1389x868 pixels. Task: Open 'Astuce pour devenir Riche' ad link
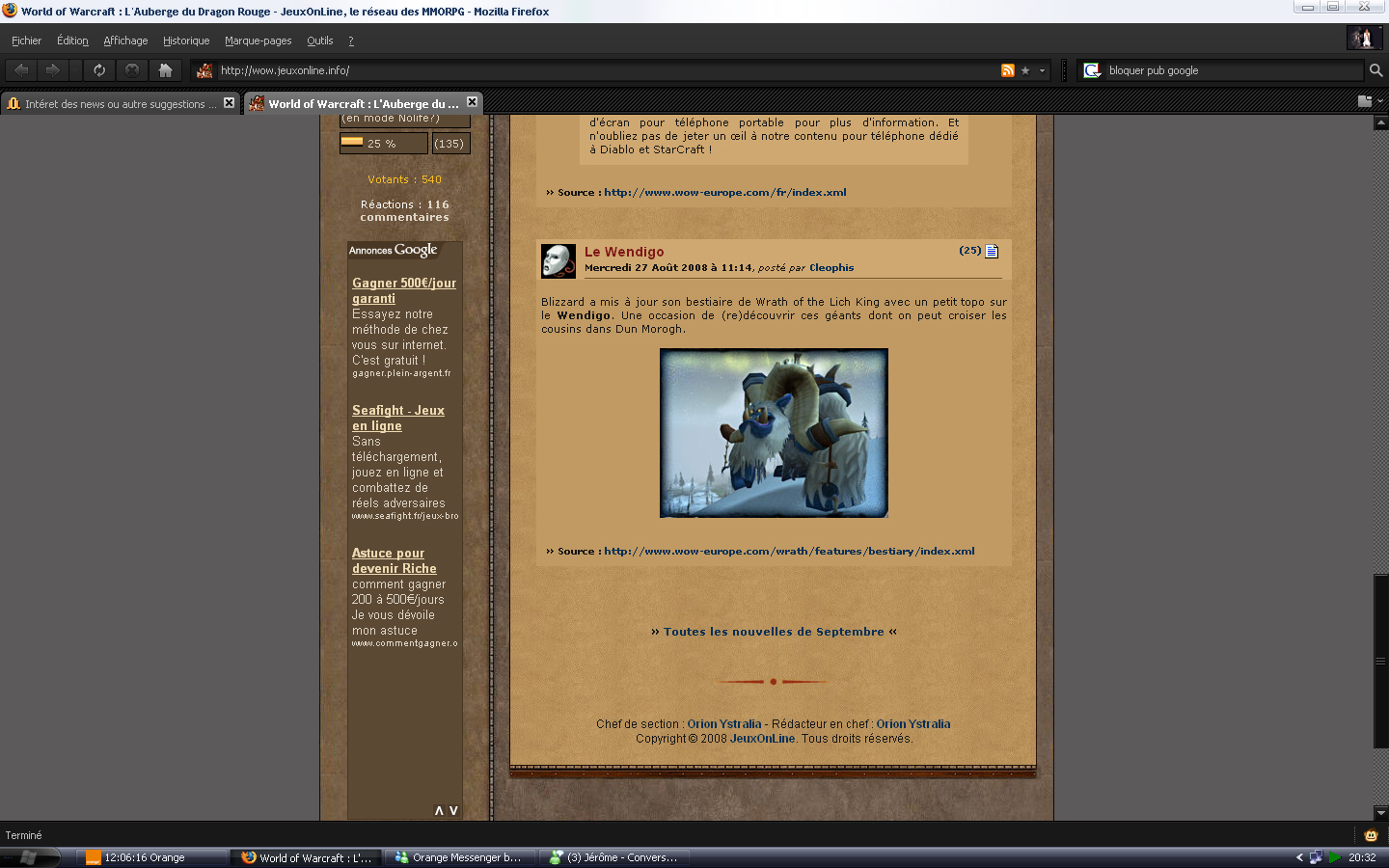394,560
